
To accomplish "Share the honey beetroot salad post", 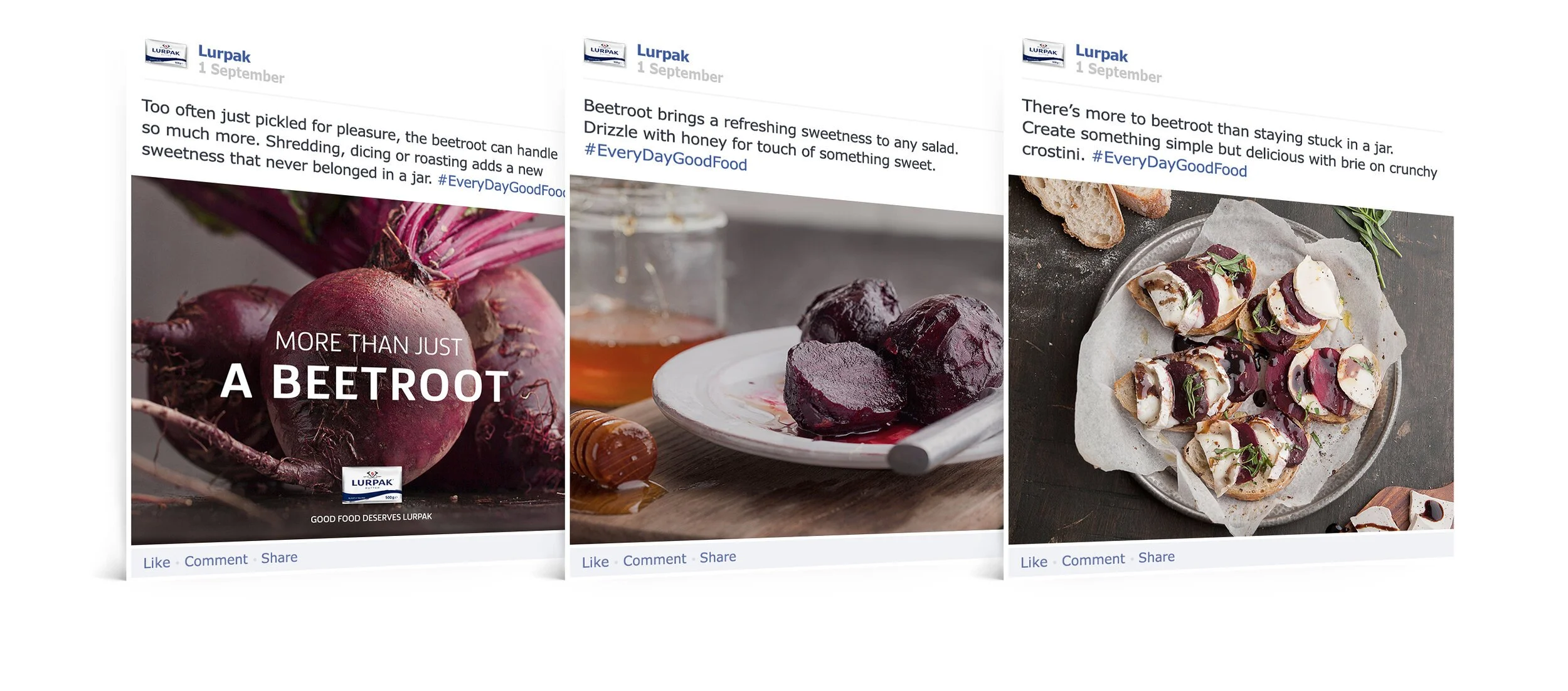I will (718, 557).
